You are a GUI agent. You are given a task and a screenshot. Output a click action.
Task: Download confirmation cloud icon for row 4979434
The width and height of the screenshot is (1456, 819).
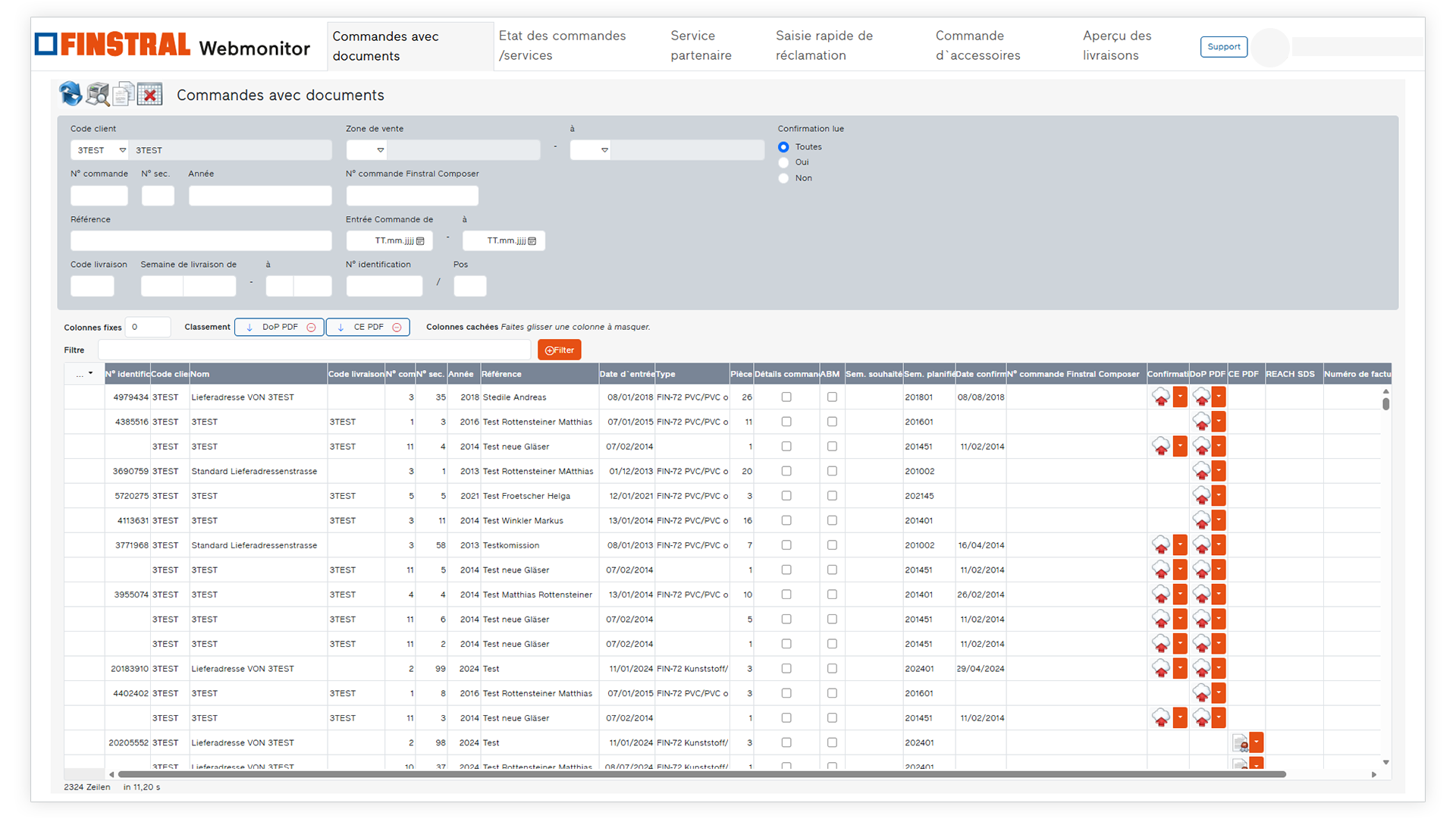(1161, 397)
